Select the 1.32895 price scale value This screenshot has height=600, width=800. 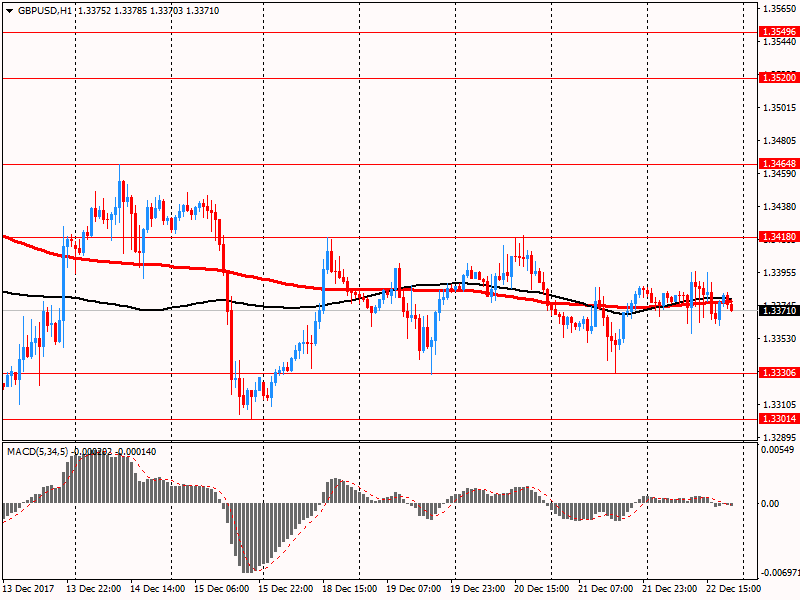[780, 437]
